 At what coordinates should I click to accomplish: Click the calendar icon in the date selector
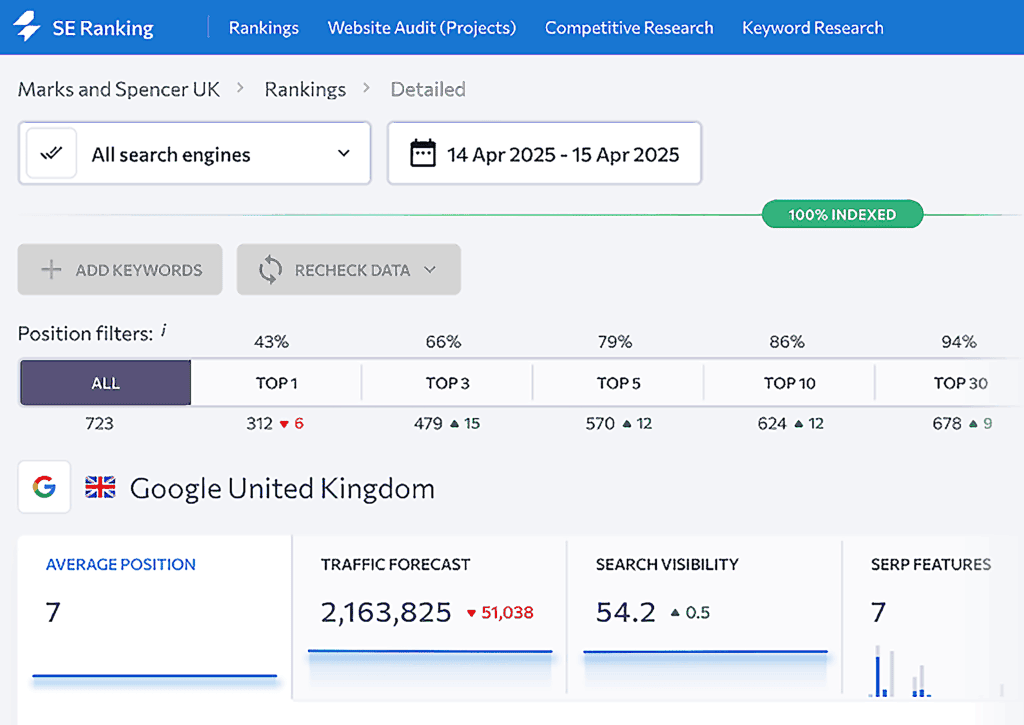[x=422, y=153]
